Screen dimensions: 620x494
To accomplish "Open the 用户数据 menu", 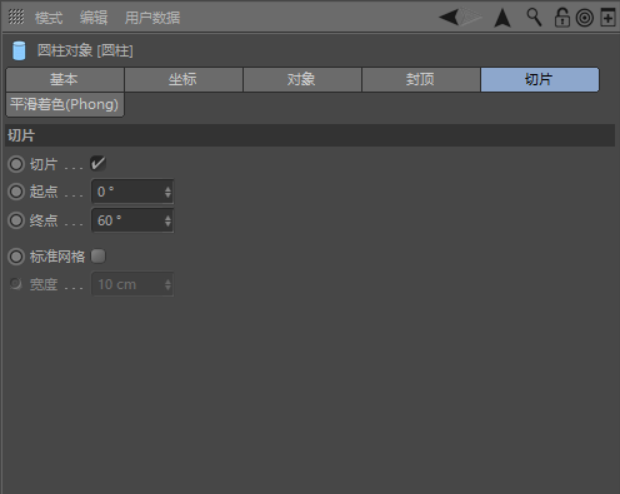I will point(153,18).
